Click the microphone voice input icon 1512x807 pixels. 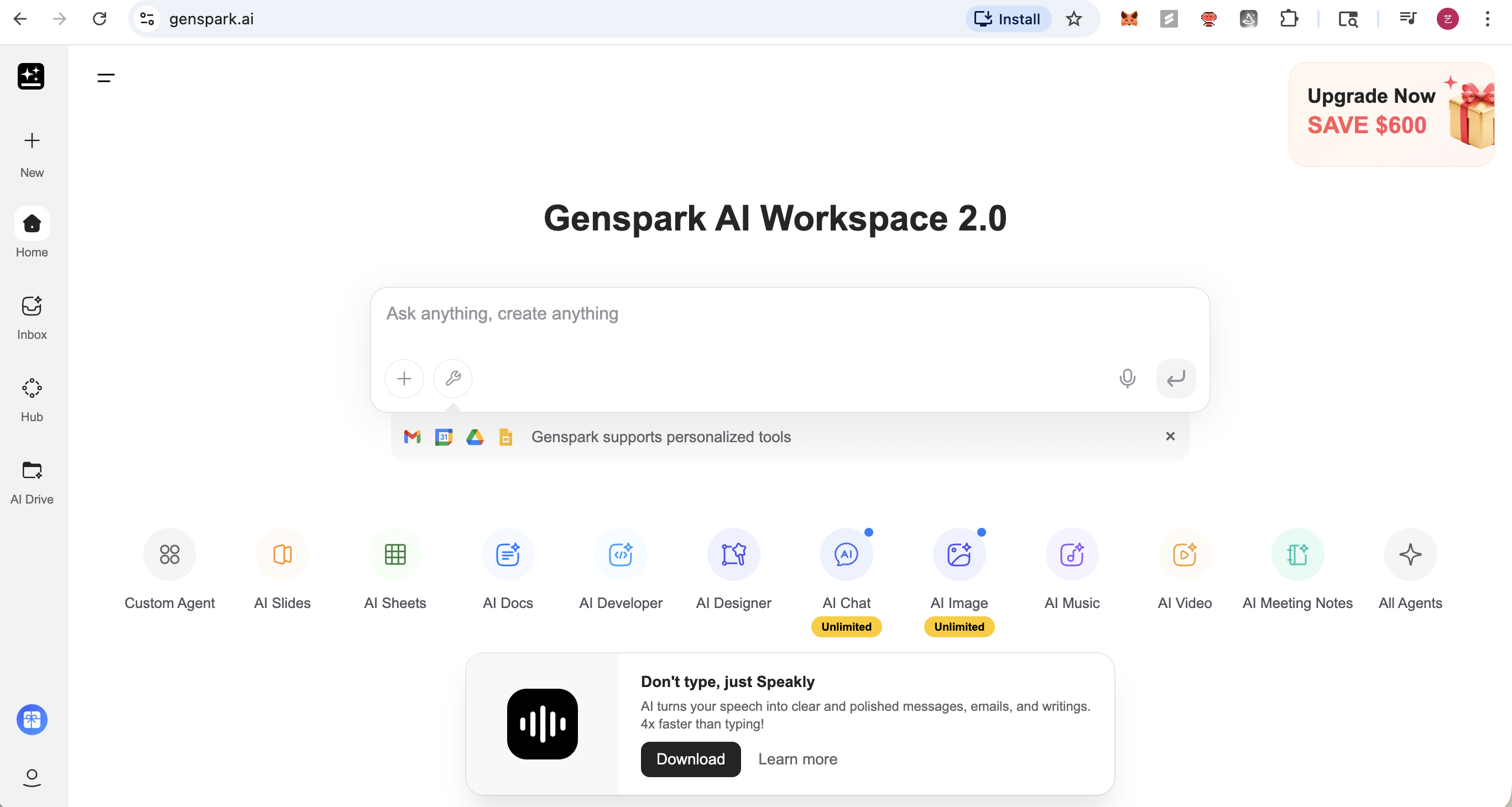pyautogui.click(x=1127, y=378)
